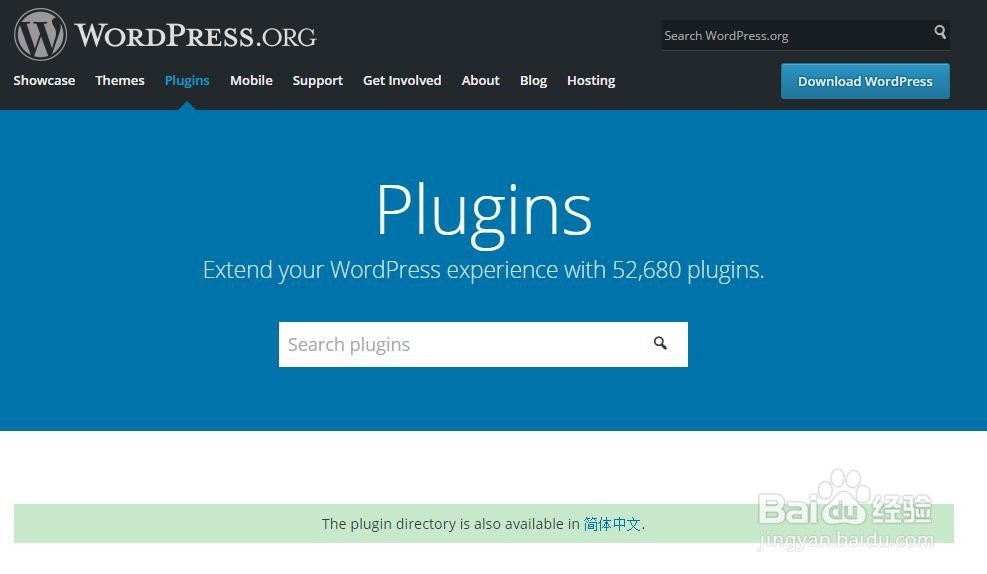Open the Showcase menu item
Viewport: 987px width, 574px height.
pos(44,81)
